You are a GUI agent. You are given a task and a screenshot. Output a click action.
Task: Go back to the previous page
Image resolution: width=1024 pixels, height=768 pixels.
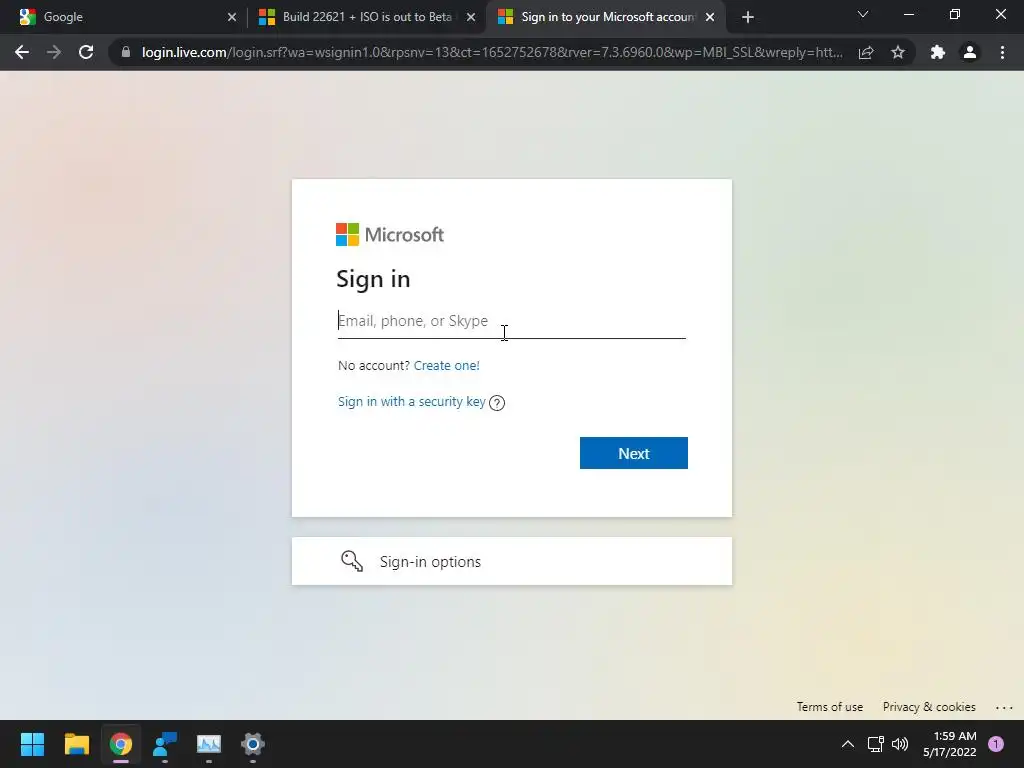coord(22,52)
